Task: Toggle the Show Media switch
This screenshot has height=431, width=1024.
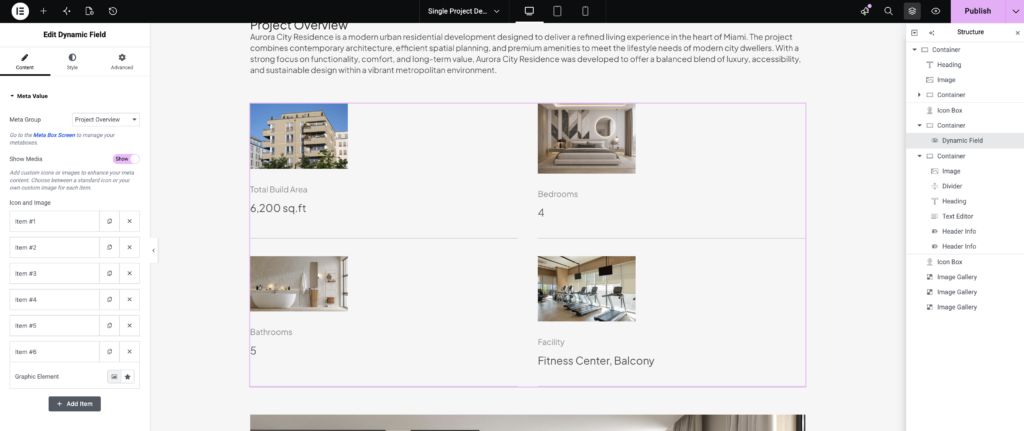Action: click(126, 159)
